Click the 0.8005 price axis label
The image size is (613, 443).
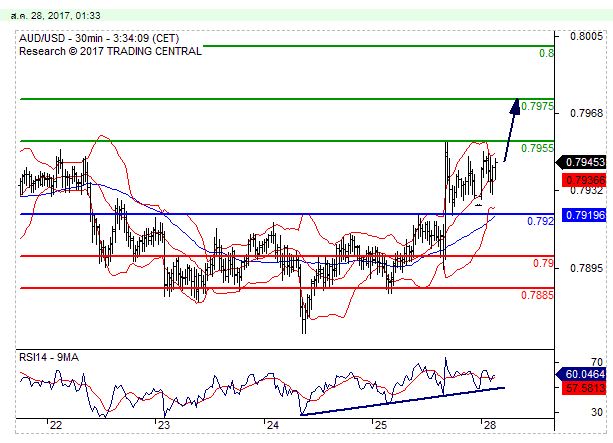[586, 36]
